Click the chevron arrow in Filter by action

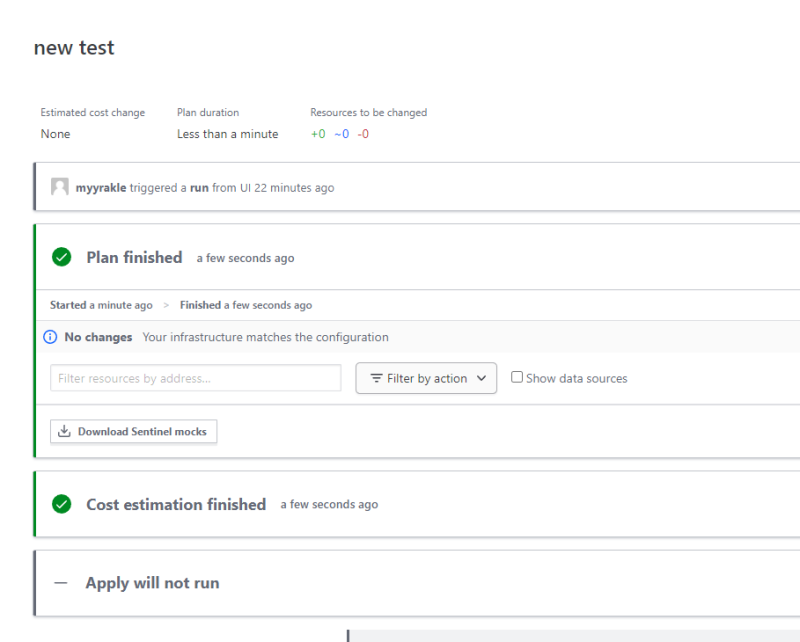pyautogui.click(x=481, y=378)
